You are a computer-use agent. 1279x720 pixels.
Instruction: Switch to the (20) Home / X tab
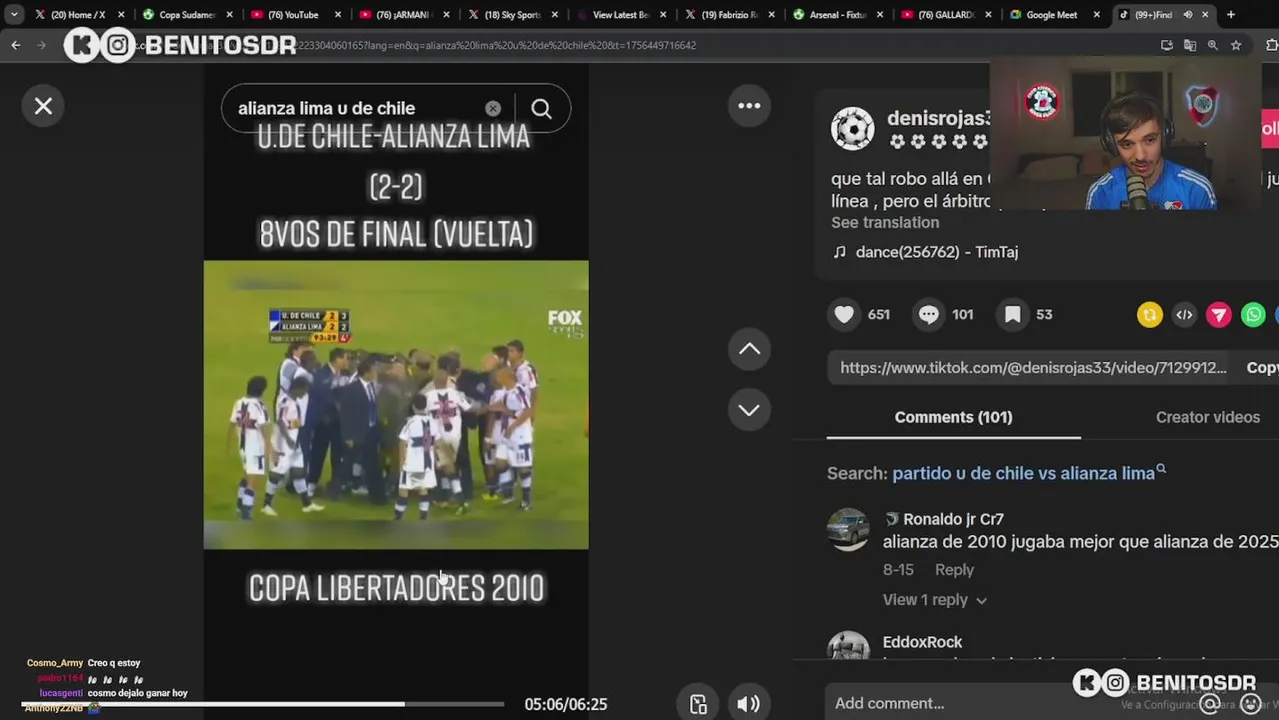point(78,15)
